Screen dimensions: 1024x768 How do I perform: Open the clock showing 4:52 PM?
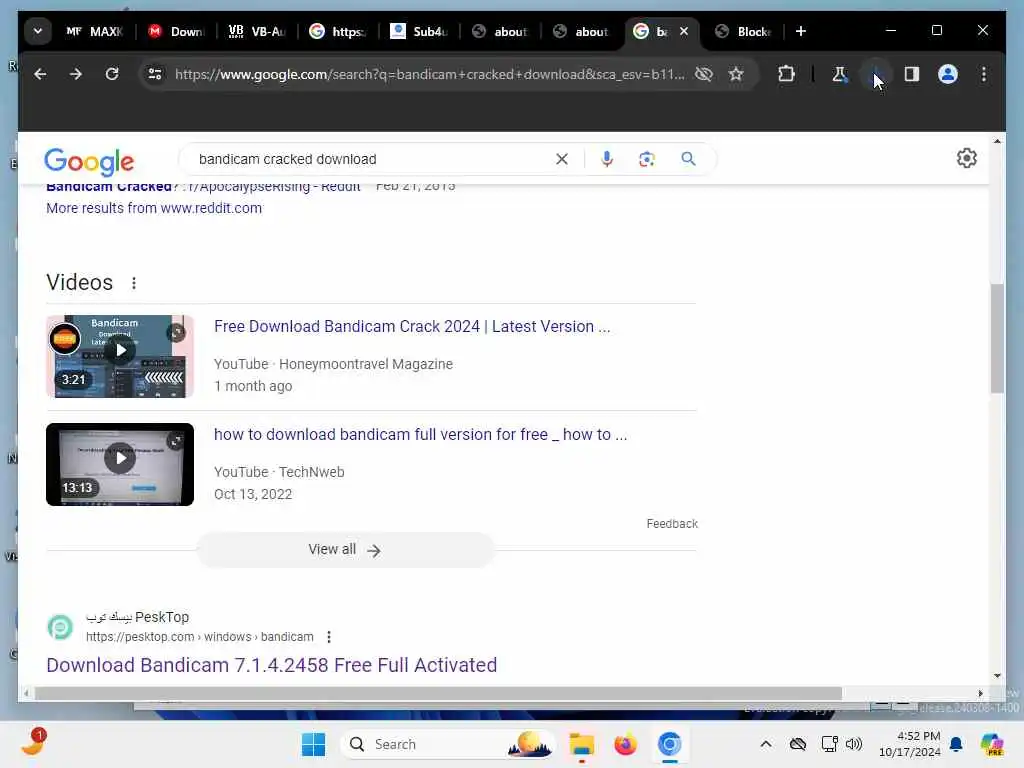tap(909, 744)
